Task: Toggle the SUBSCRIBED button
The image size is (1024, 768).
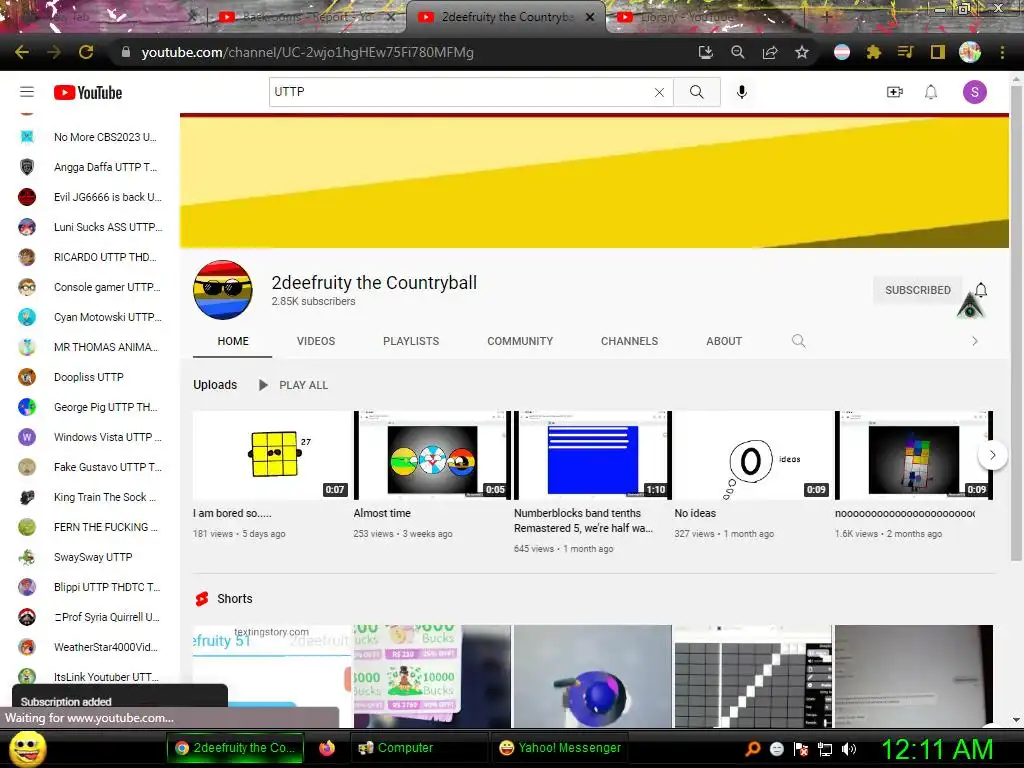Action: (x=918, y=290)
